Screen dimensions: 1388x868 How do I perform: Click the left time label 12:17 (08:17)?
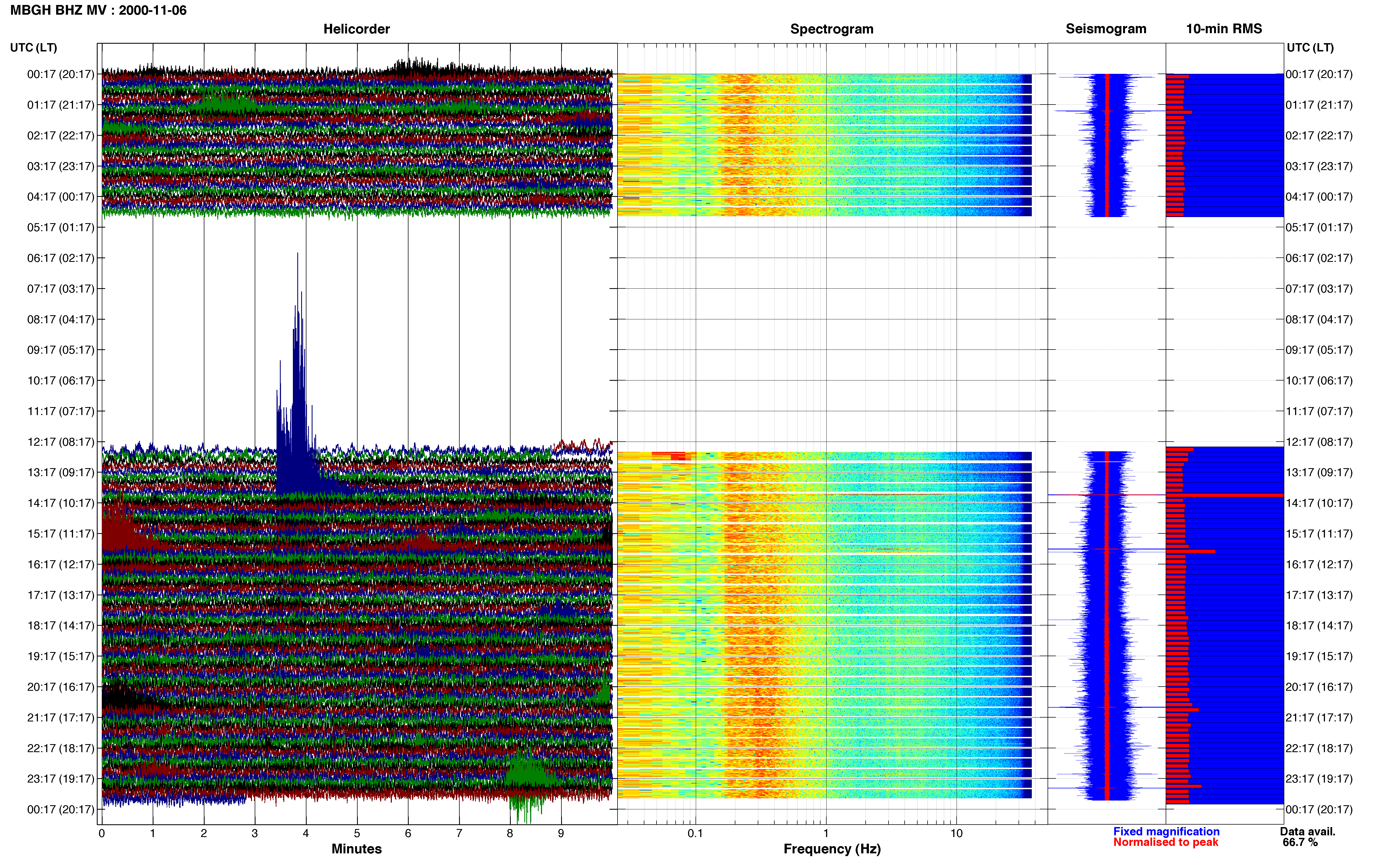point(61,442)
